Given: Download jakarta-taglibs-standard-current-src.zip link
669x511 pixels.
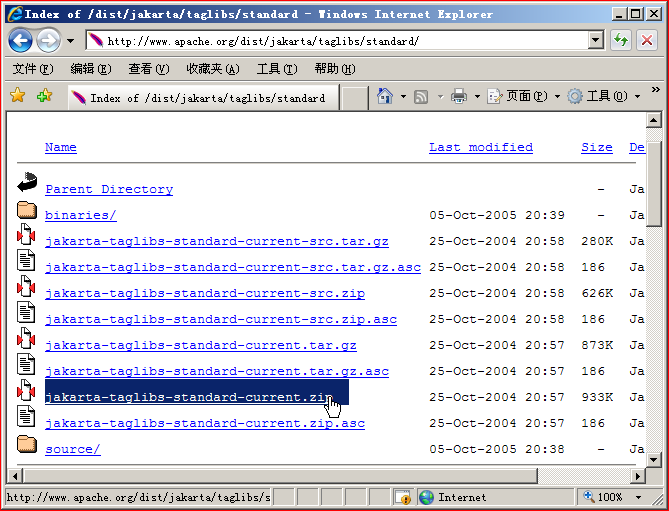Looking at the screenshot, I should 205,293.
